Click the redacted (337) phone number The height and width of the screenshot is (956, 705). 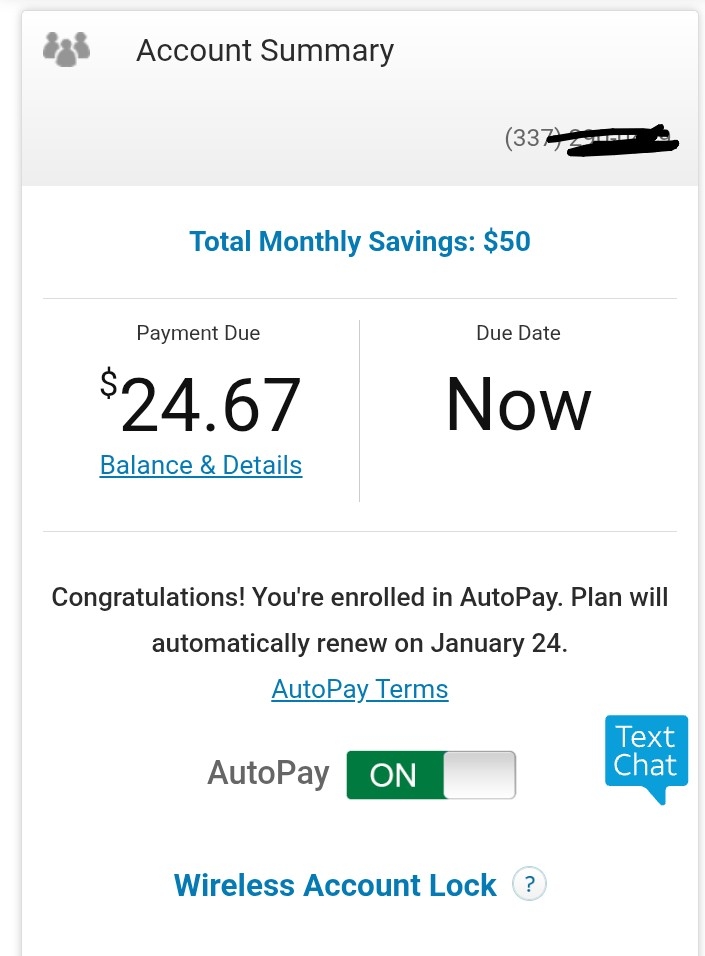pyautogui.click(x=591, y=139)
